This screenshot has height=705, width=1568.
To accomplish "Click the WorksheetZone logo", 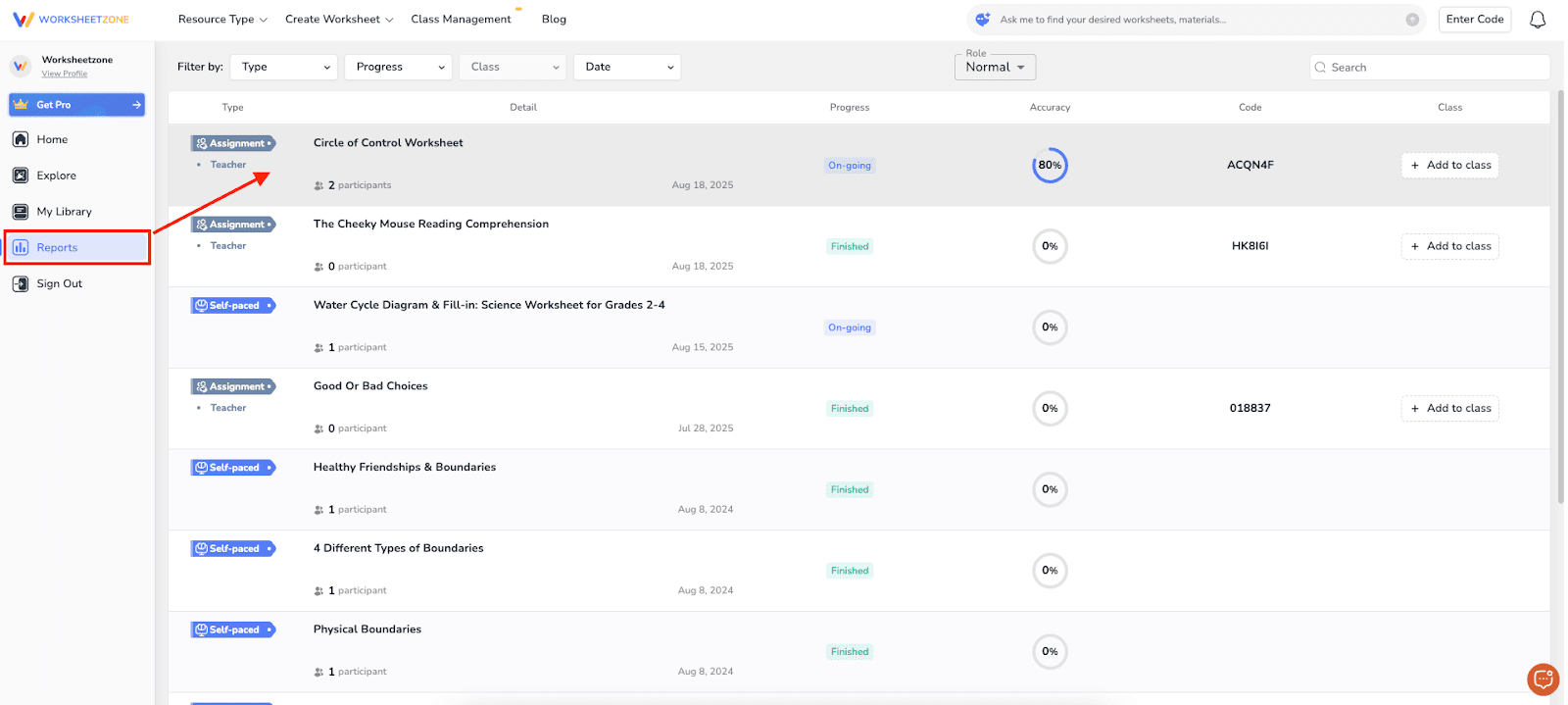I will point(71,20).
